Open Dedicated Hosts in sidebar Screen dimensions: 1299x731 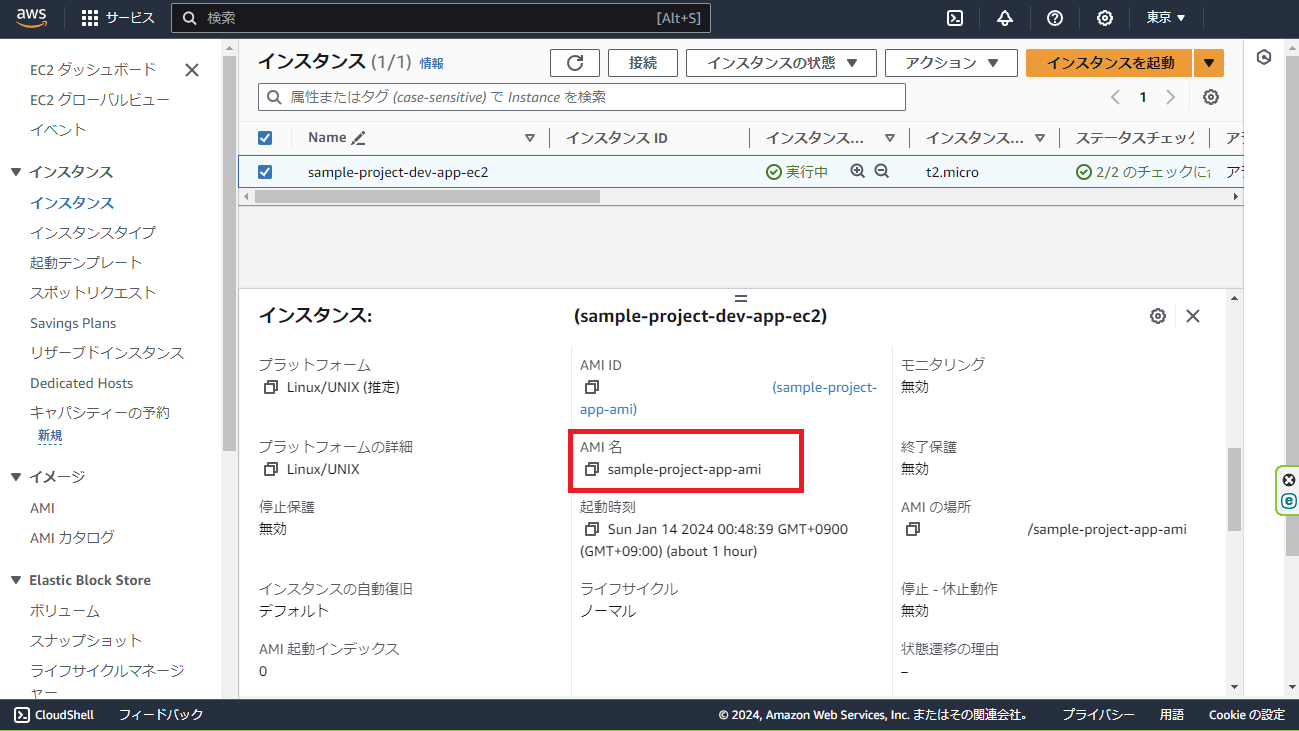pyautogui.click(x=81, y=383)
